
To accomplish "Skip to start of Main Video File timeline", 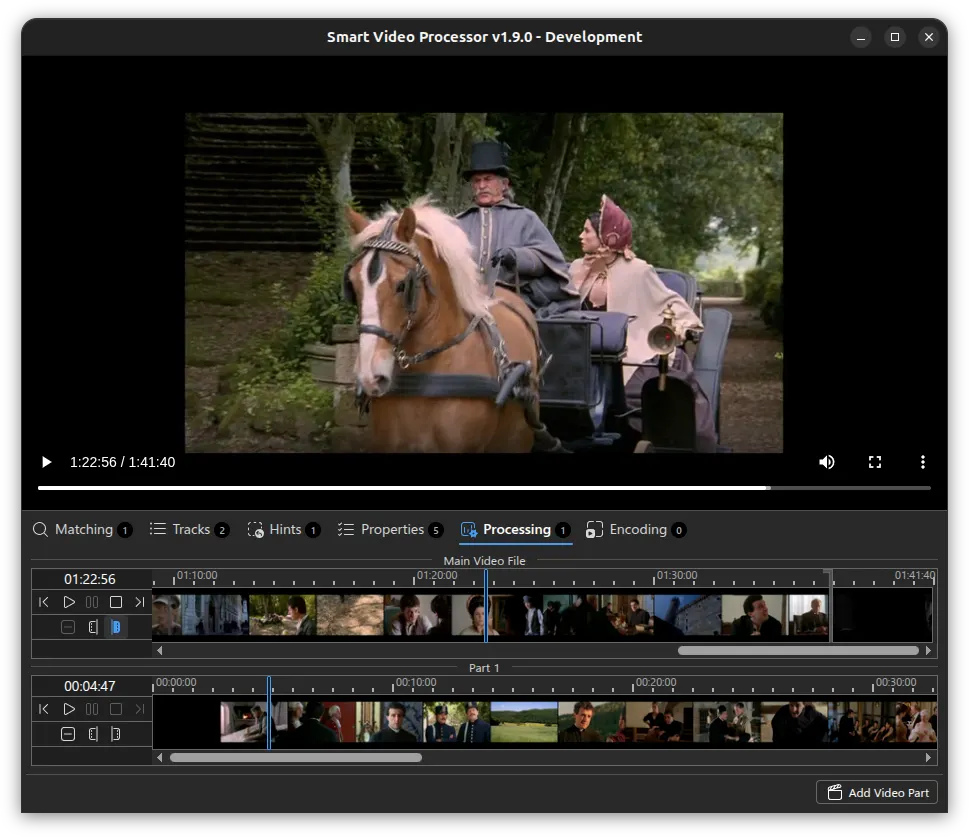I will click(44, 602).
